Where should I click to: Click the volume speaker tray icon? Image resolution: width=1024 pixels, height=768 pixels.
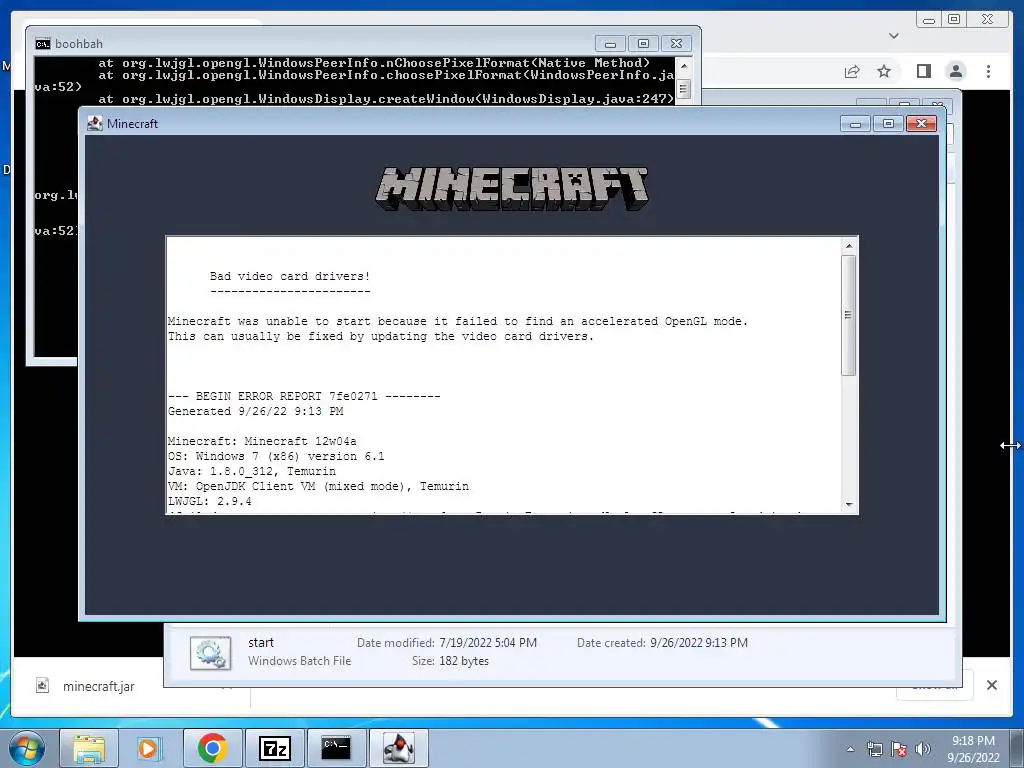923,749
